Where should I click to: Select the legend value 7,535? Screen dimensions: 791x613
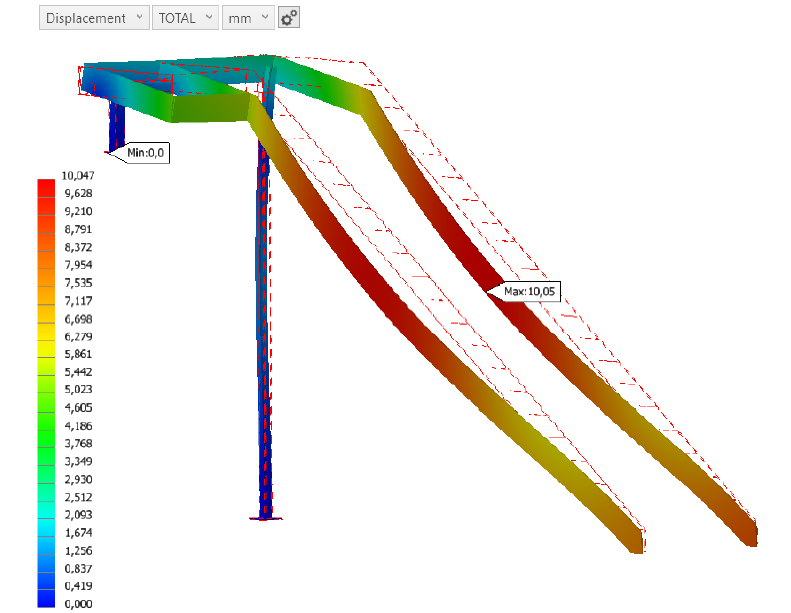point(78,283)
